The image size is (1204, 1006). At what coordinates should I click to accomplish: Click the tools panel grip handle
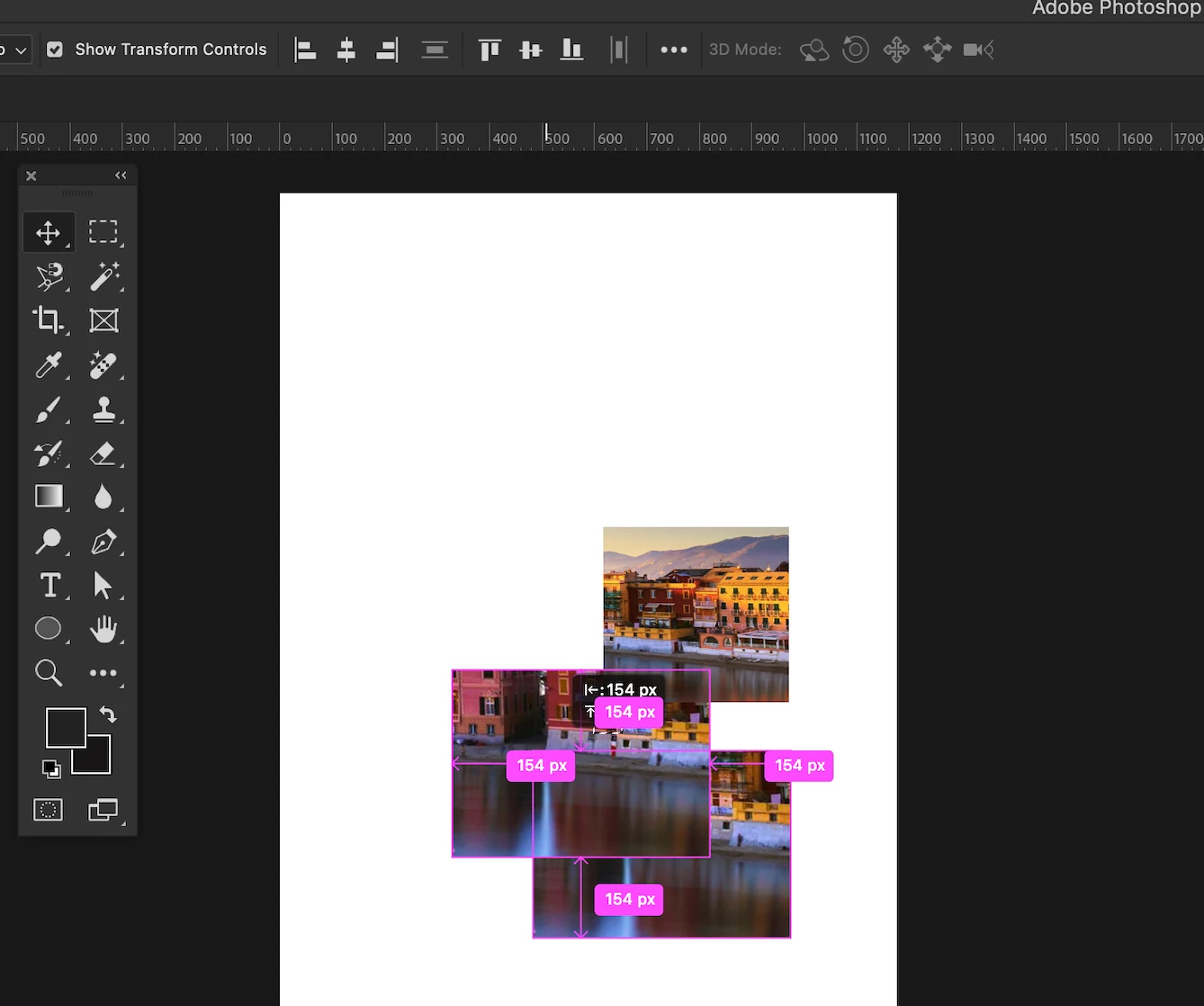coord(77,193)
